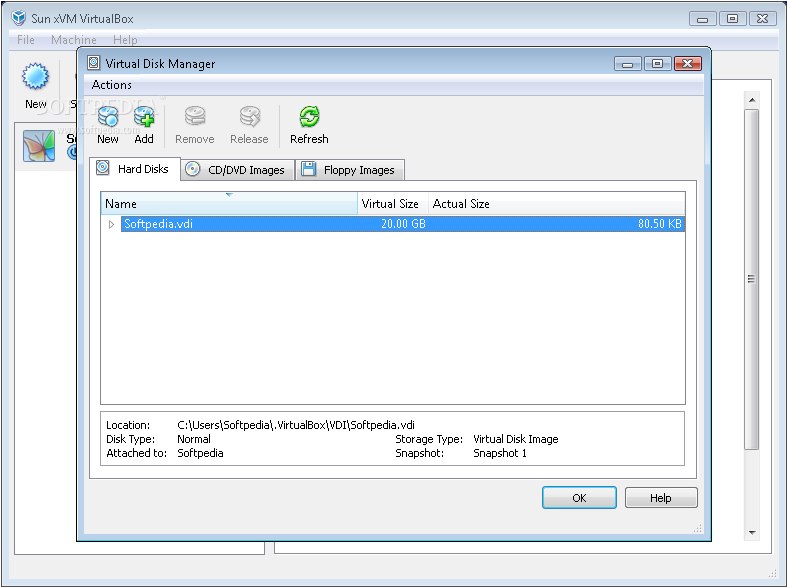The image size is (787, 587).
Task: Click the Normal disk type value
Action: (194, 439)
